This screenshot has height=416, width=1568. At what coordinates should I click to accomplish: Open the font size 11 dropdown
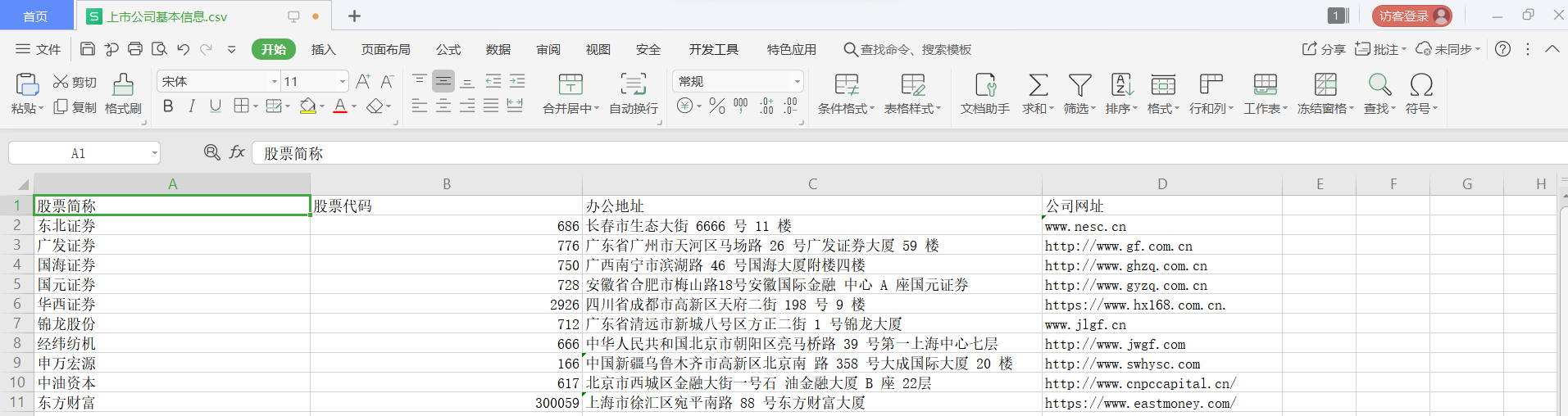pyautogui.click(x=342, y=81)
